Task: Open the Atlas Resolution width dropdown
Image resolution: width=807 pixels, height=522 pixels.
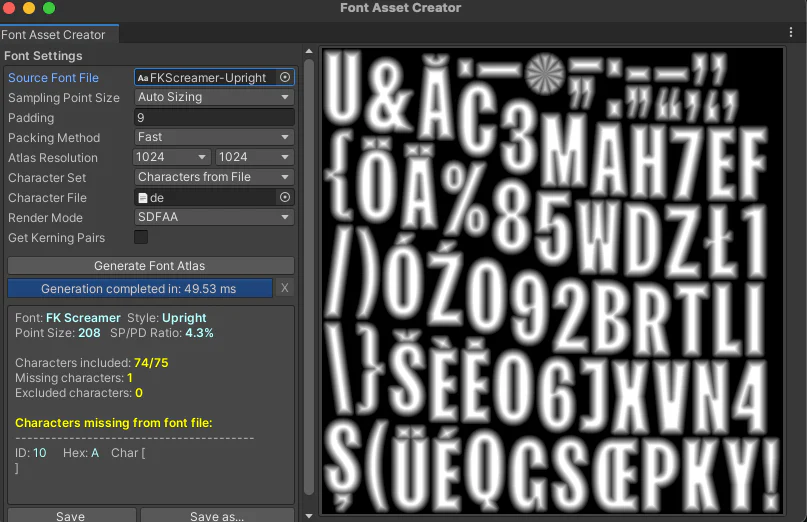Action: [172, 157]
